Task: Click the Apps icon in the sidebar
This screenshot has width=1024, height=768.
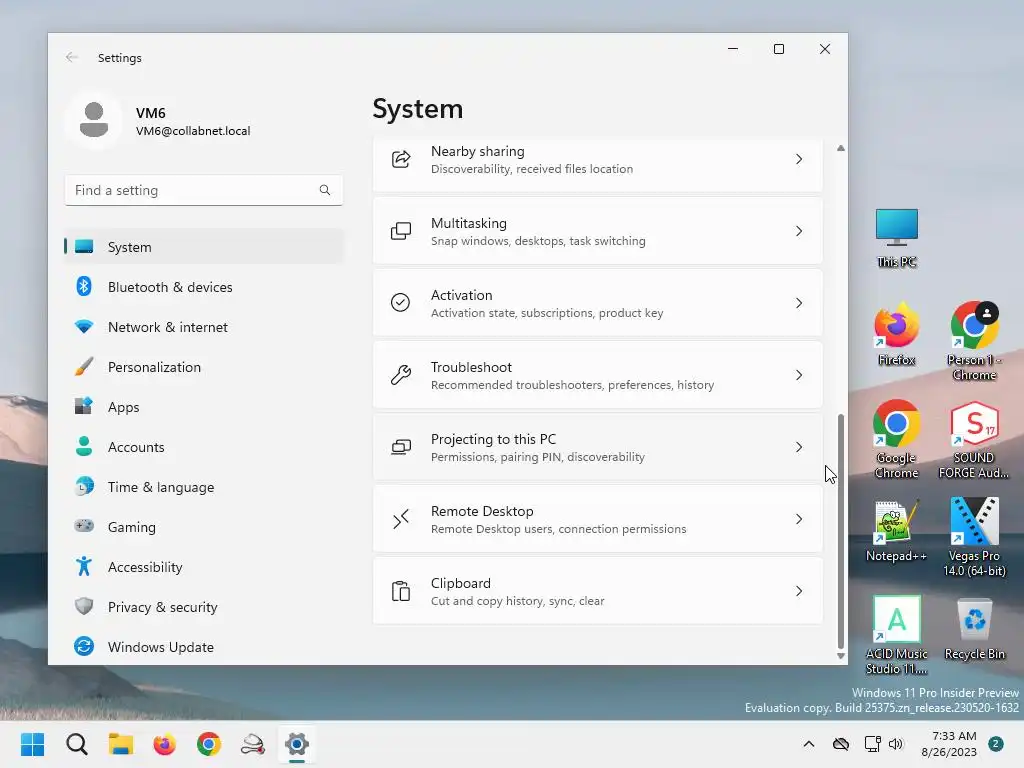Action: point(84,406)
